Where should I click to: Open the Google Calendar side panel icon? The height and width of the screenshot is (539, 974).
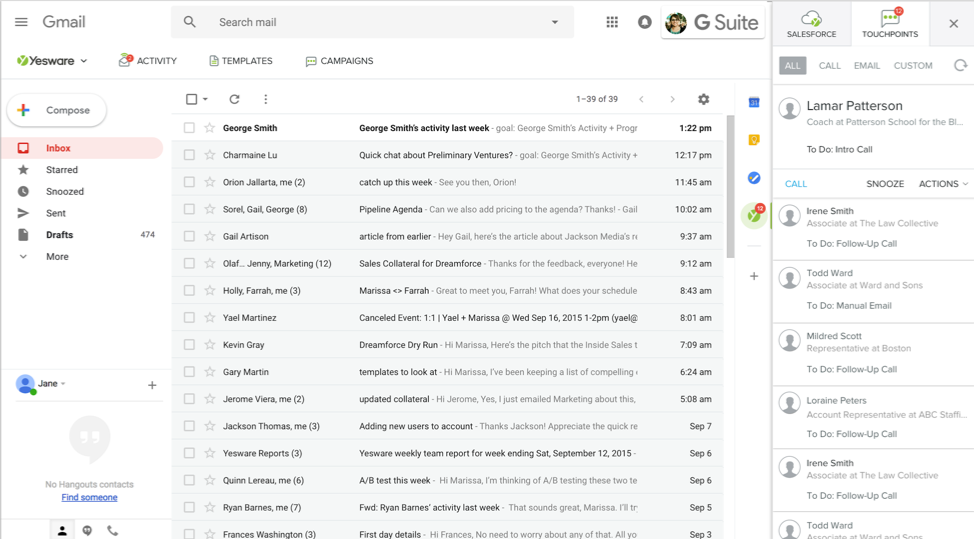(x=753, y=102)
